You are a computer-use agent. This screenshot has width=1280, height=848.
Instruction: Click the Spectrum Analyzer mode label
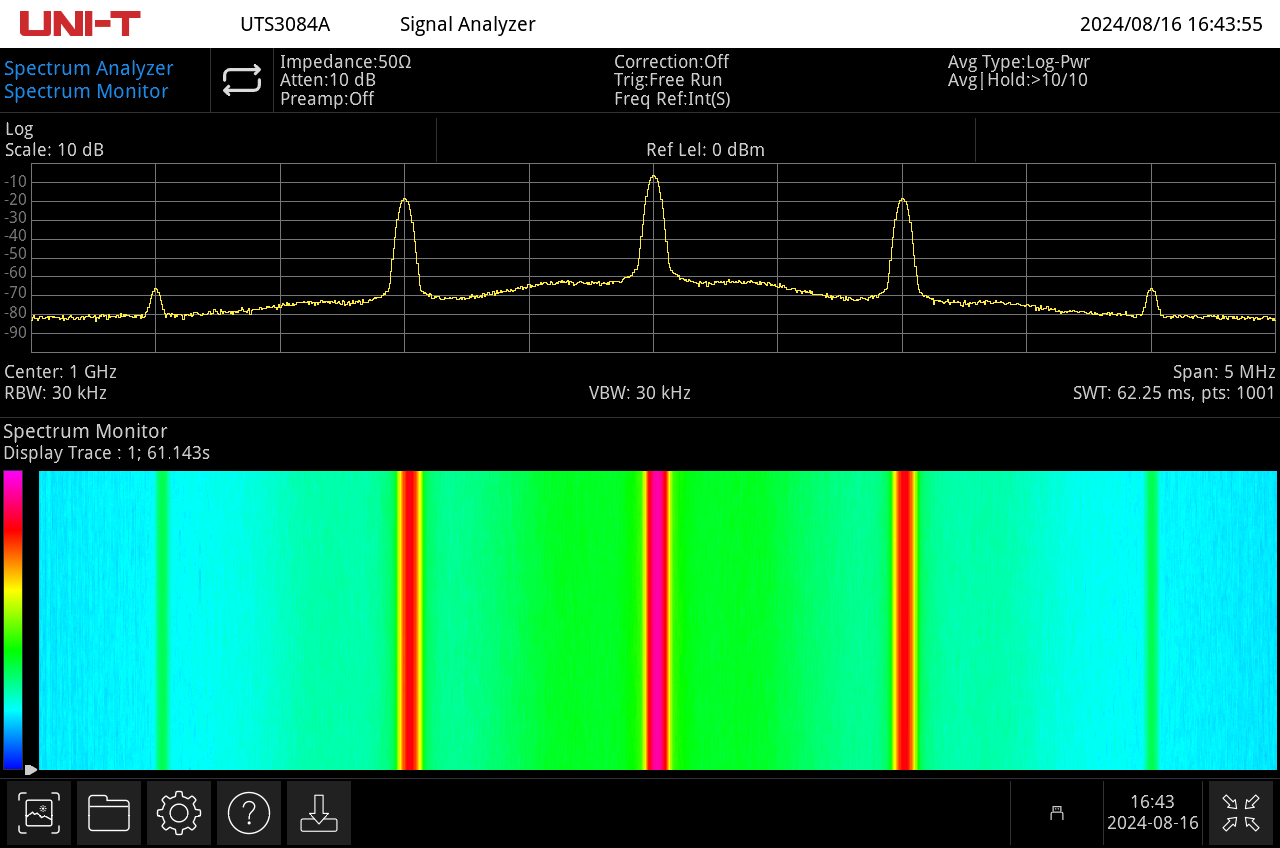click(x=89, y=68)
